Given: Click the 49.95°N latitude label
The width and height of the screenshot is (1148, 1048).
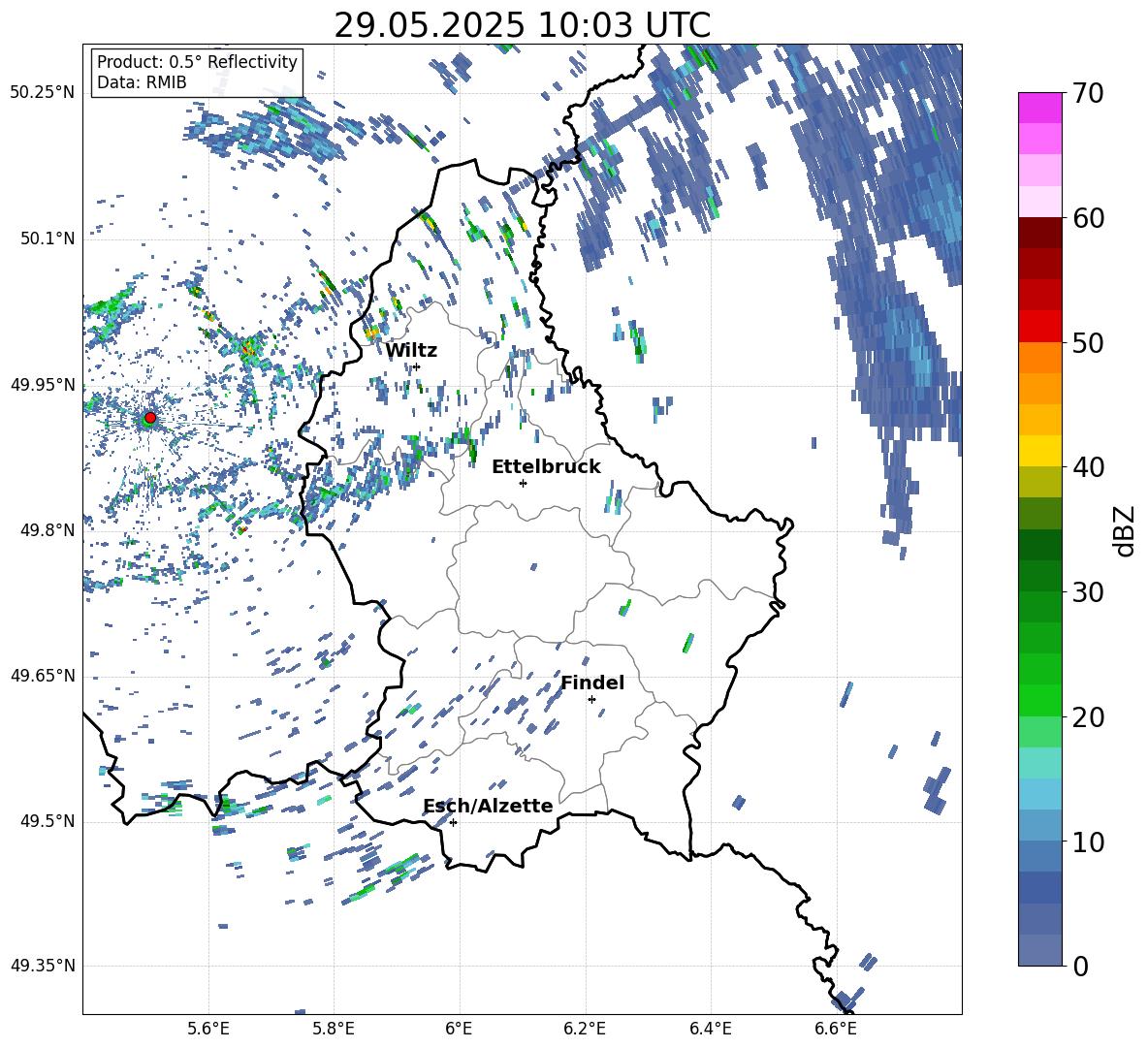Looking at the screenshot, I should coord(43,384).
